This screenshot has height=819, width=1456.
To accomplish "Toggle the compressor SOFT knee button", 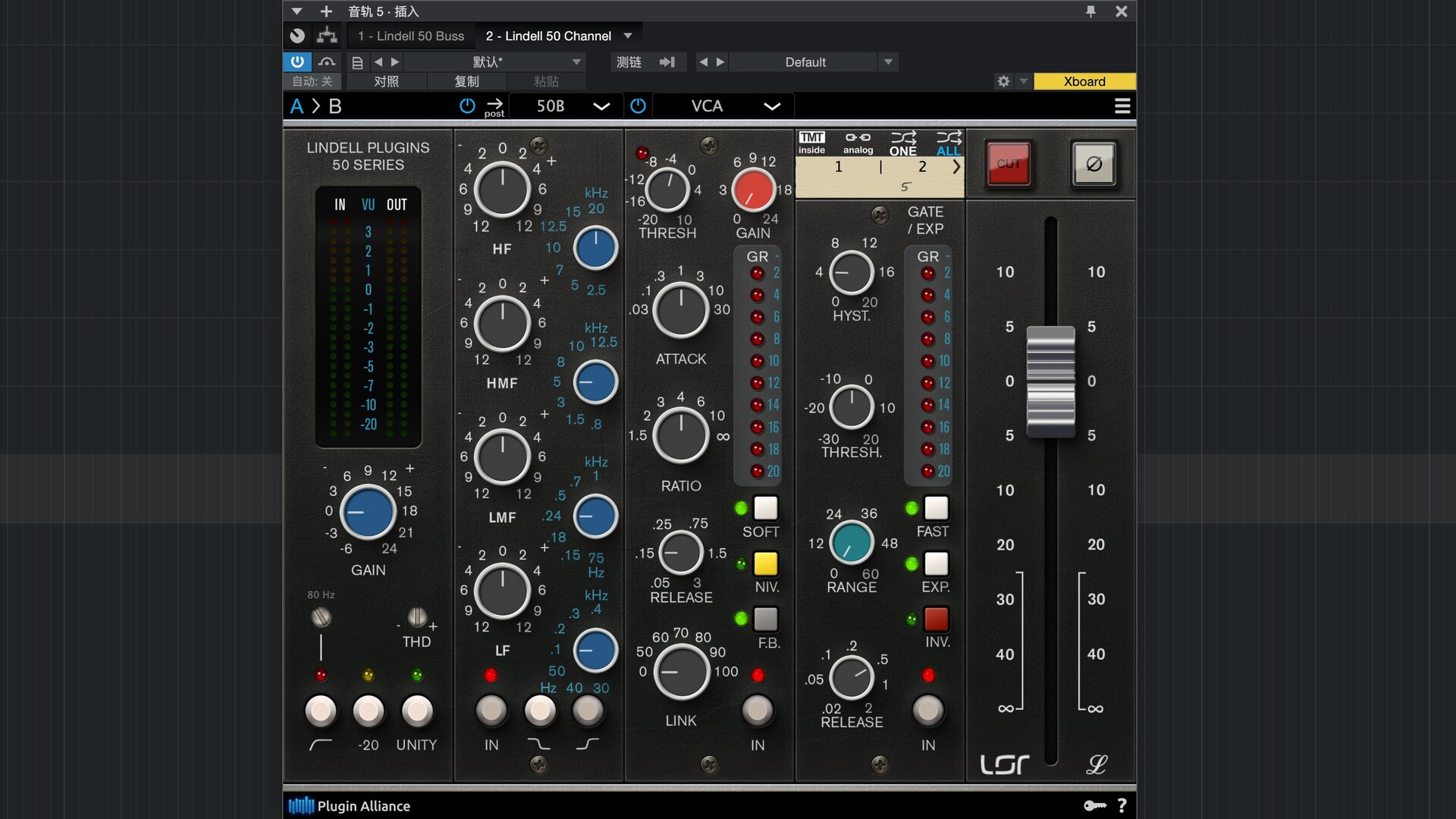I will point(765,507).
